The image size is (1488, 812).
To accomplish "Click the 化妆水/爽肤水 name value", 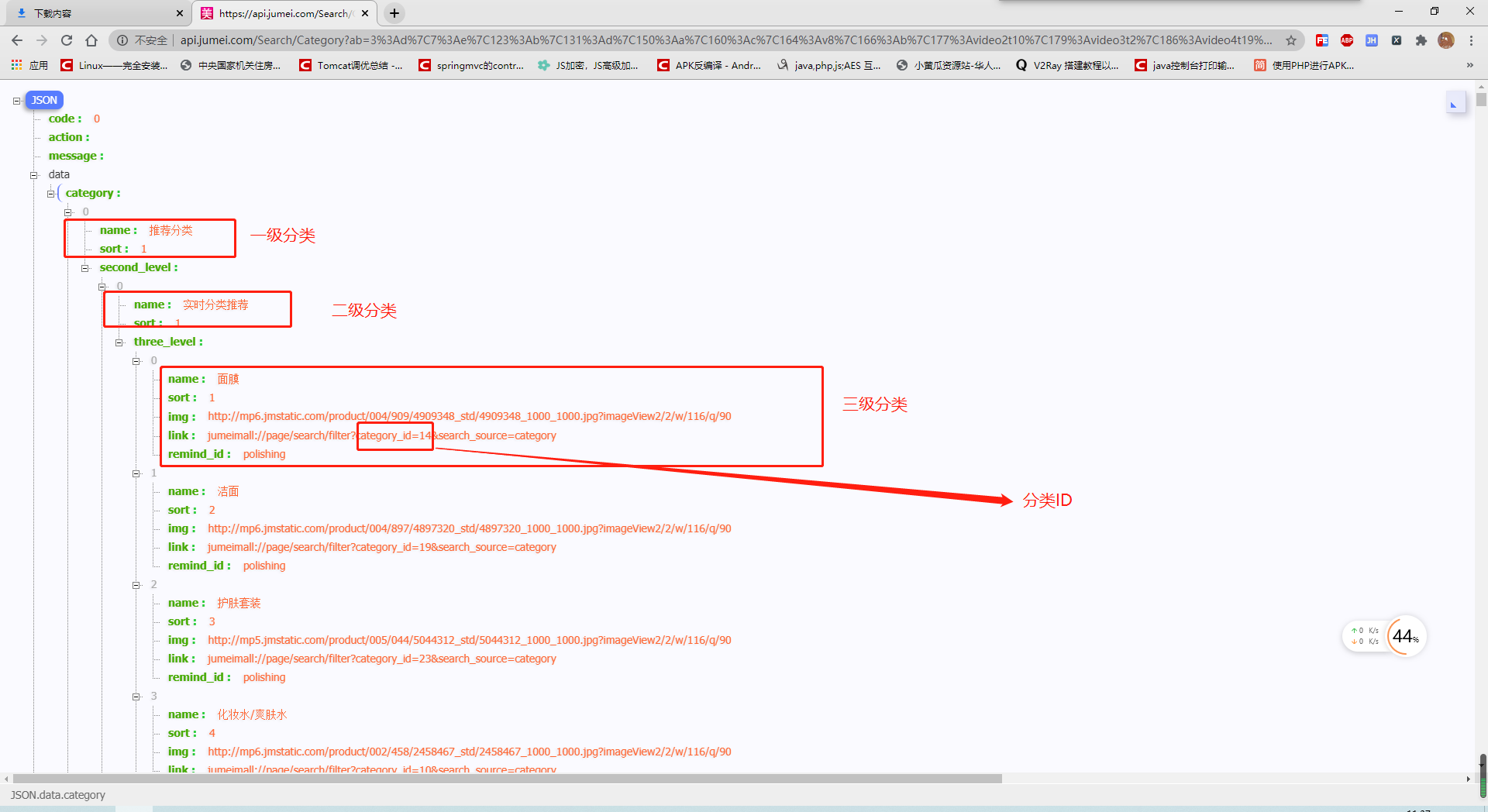I will coord(252,714).
